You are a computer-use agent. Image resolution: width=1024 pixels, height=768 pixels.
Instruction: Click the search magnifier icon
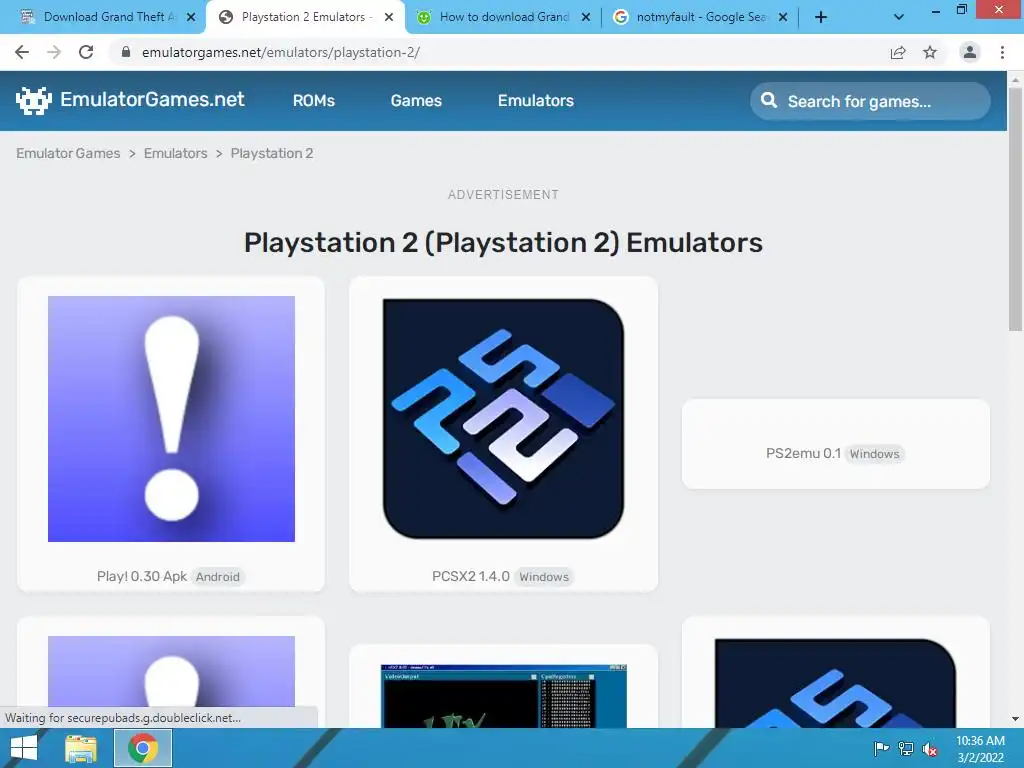click(769, 100)
